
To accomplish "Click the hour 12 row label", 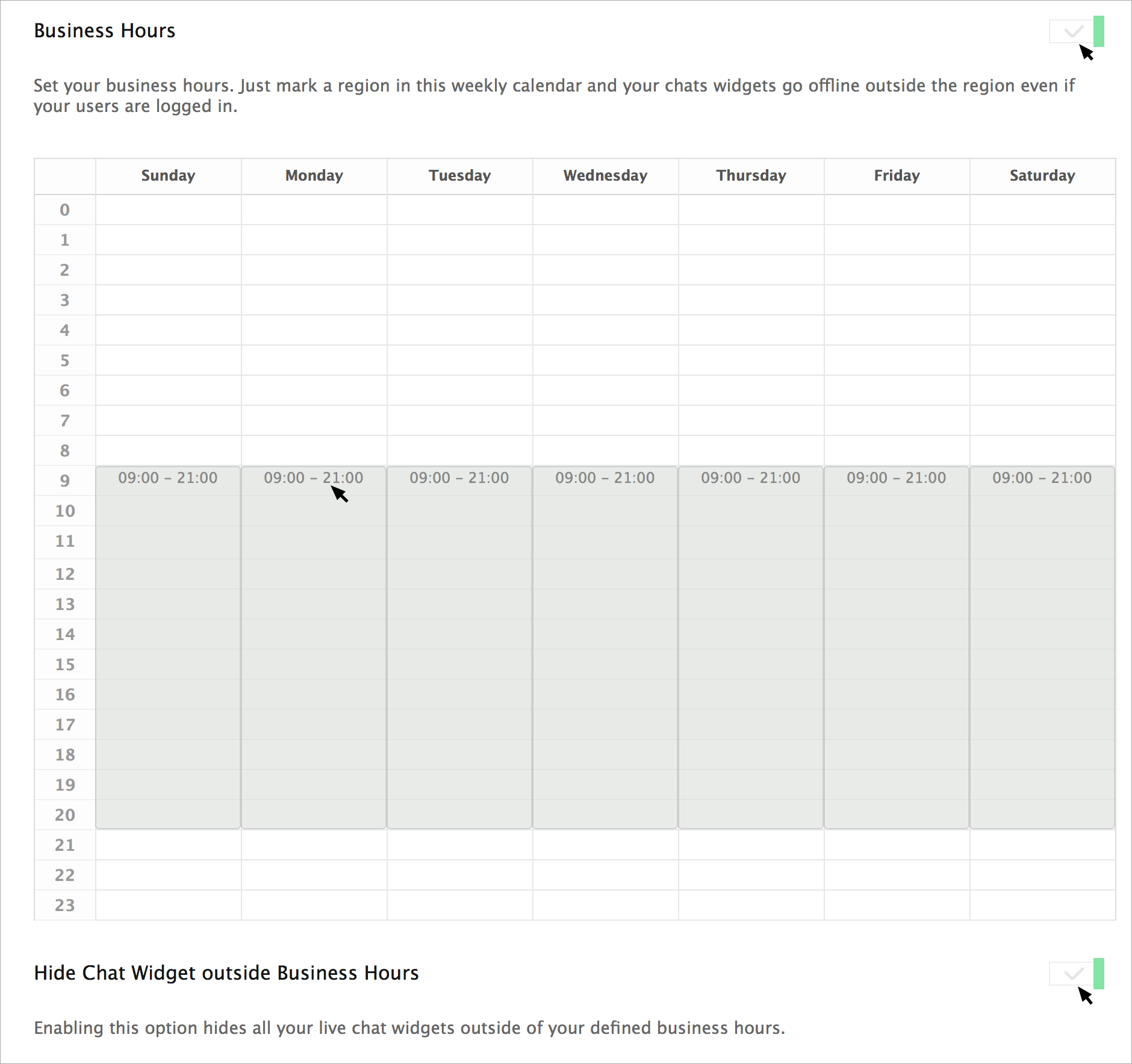I will tap(65, 574).
